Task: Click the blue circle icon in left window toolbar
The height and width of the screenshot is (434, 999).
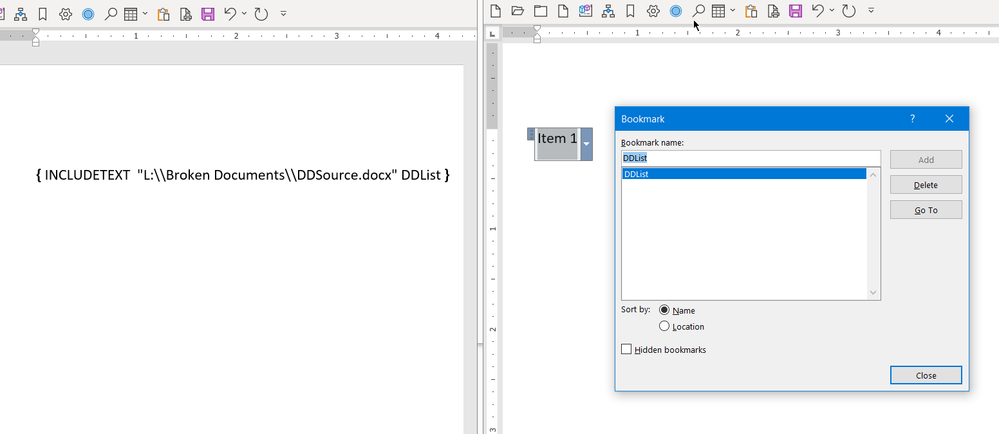Action: pos(89,14)
